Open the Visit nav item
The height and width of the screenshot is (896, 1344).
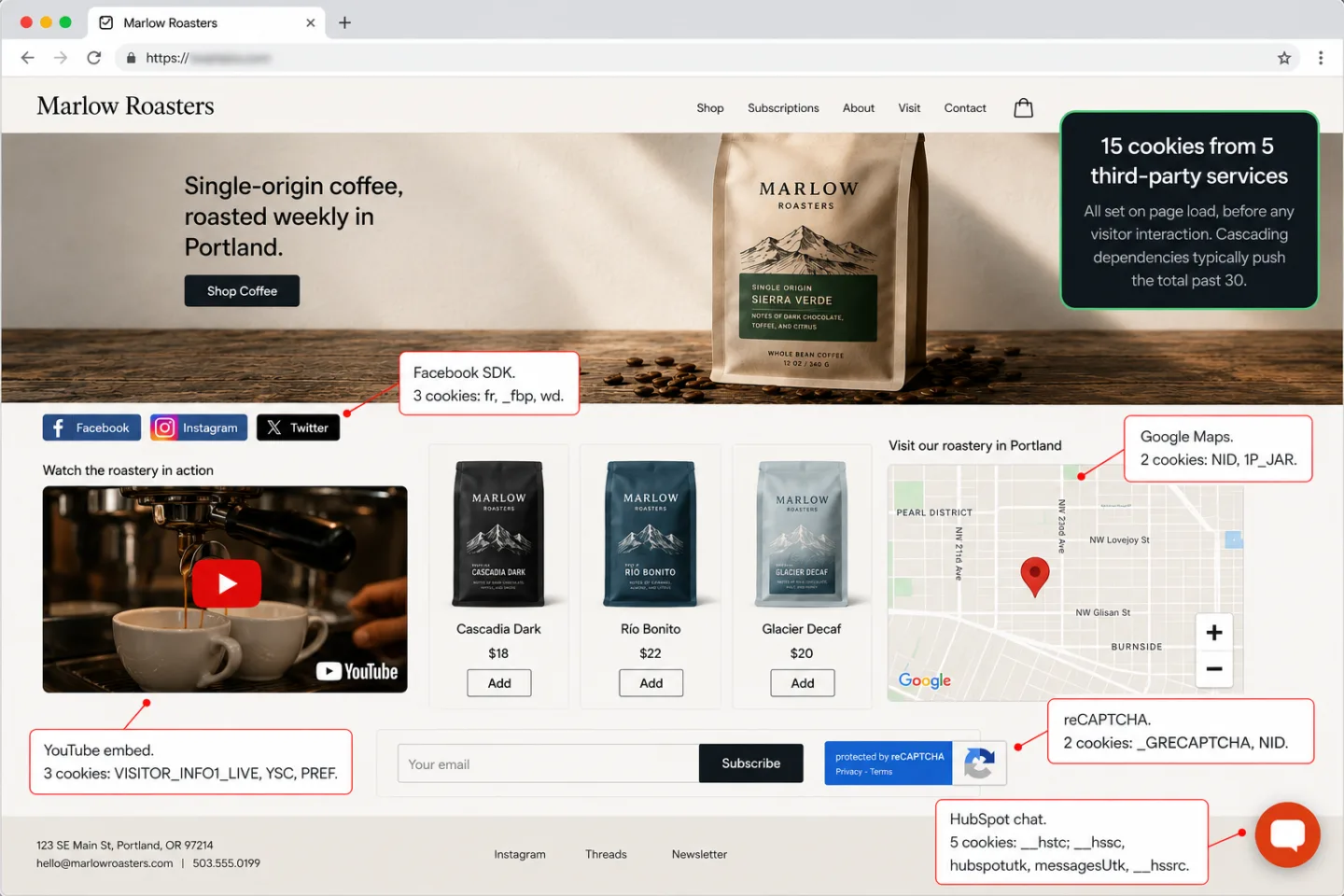click(909, 108)
